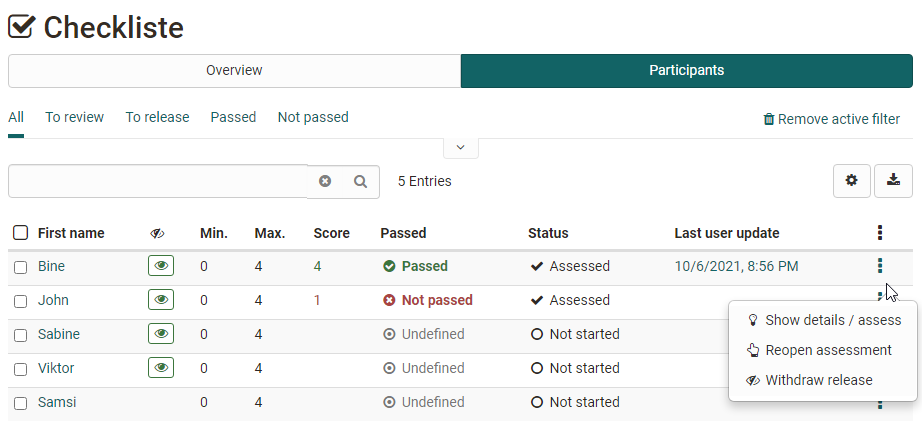The width and height of the screenshot is (922, 428).
Task: Check the checkbox for John
Action: 20,301
